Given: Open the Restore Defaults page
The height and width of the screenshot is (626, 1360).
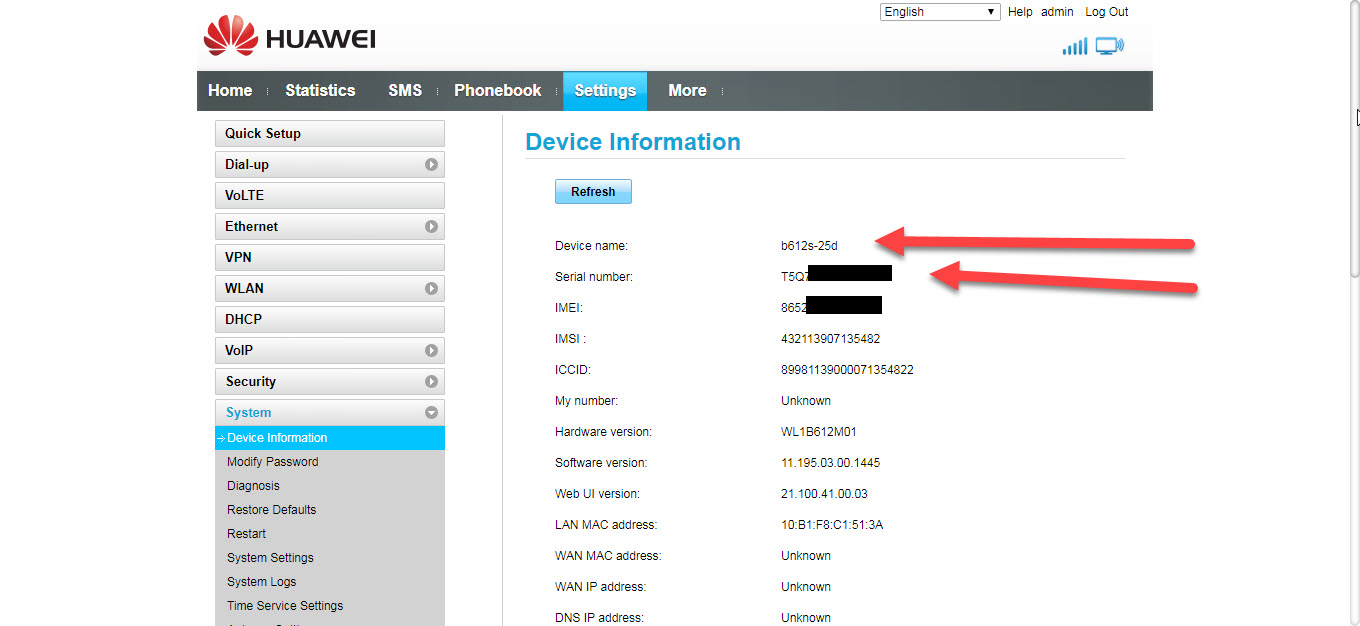Looking at the screenshot, I should coord(271,510).
